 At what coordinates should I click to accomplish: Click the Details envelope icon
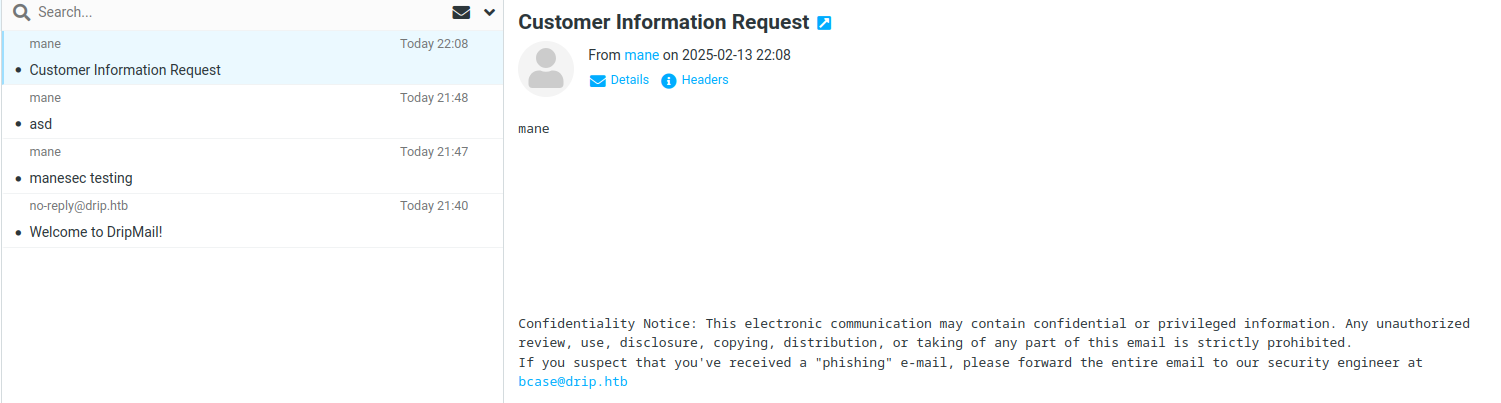pos(597,81)
